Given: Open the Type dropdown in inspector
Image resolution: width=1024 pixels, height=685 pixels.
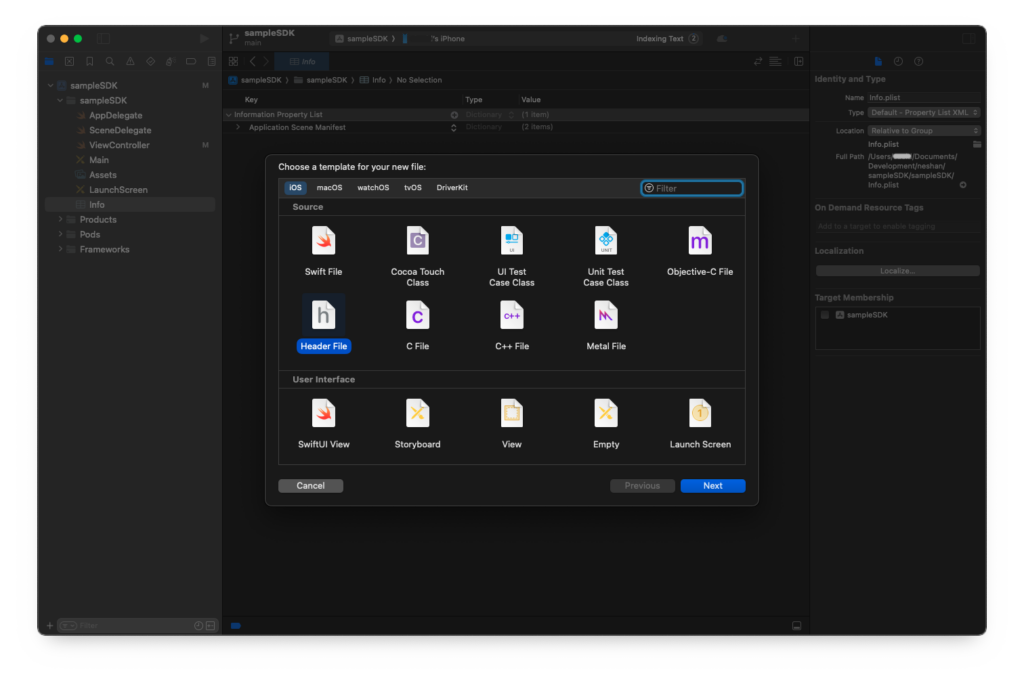Looking at the screenshot, I should (x=924, y=113).
